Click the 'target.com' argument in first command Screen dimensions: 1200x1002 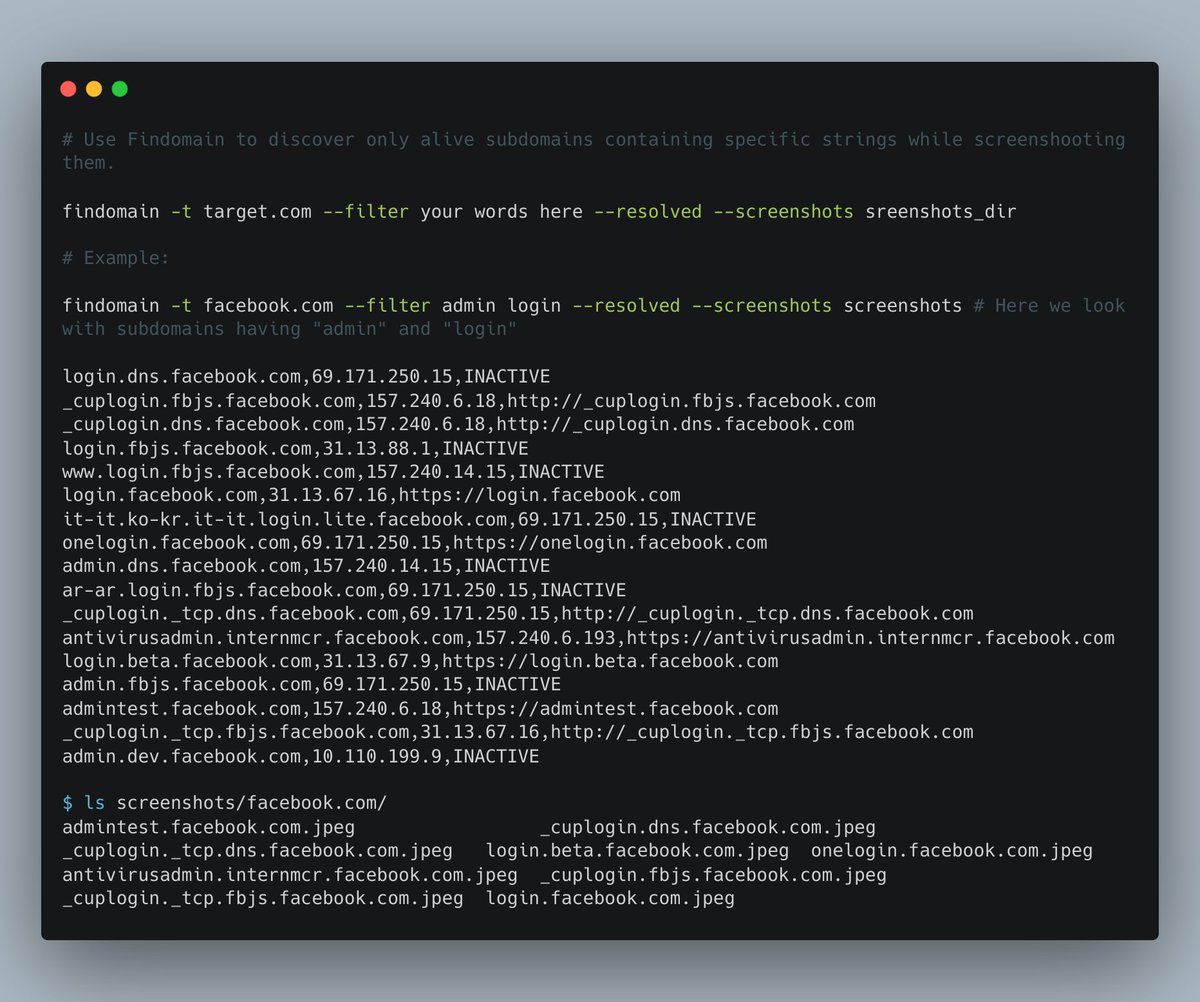pyautogui.click(x=257, y=211)
